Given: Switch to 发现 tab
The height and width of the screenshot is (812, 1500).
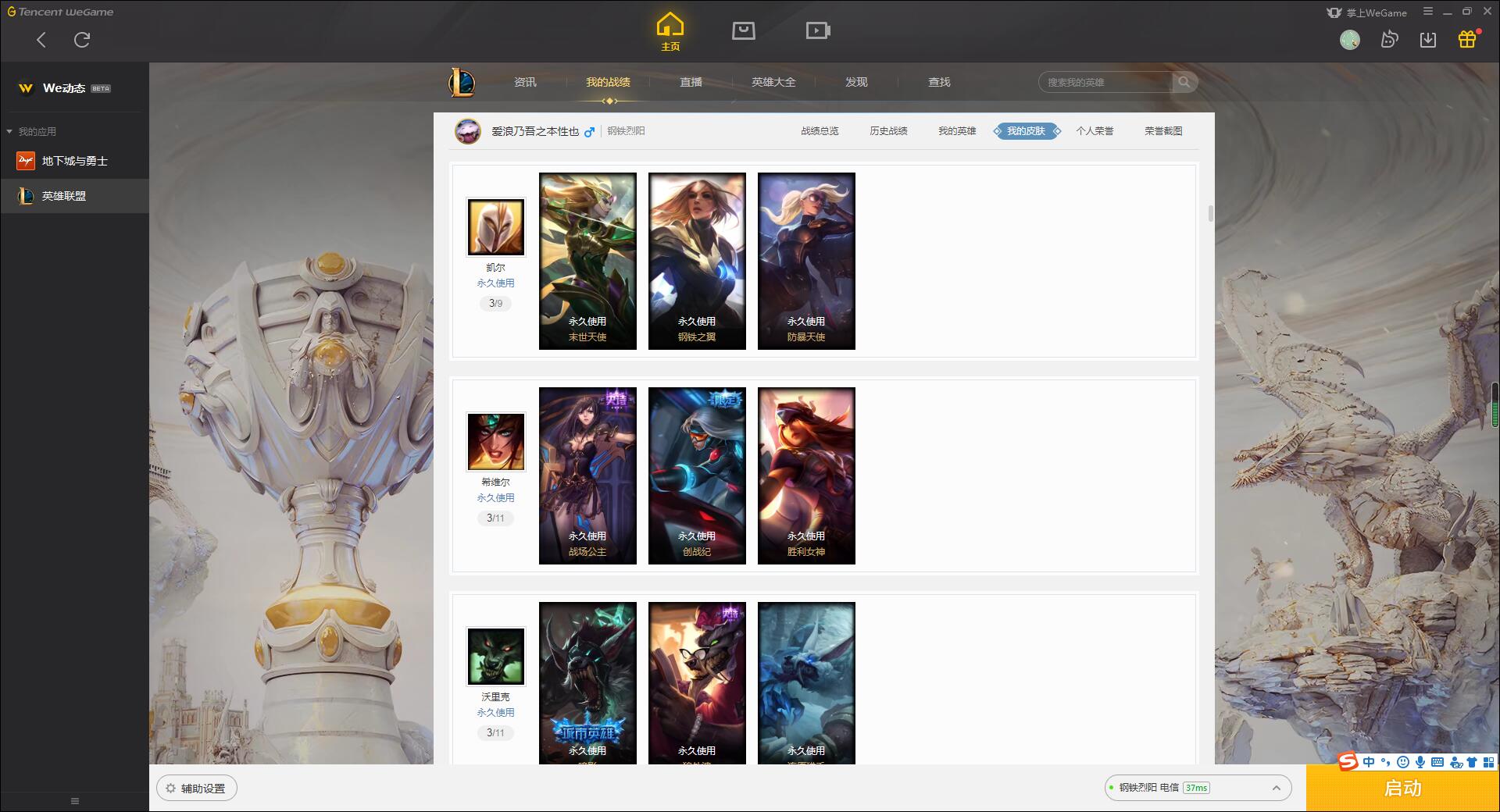Looking at the screenshot, I should pos(856,82).
